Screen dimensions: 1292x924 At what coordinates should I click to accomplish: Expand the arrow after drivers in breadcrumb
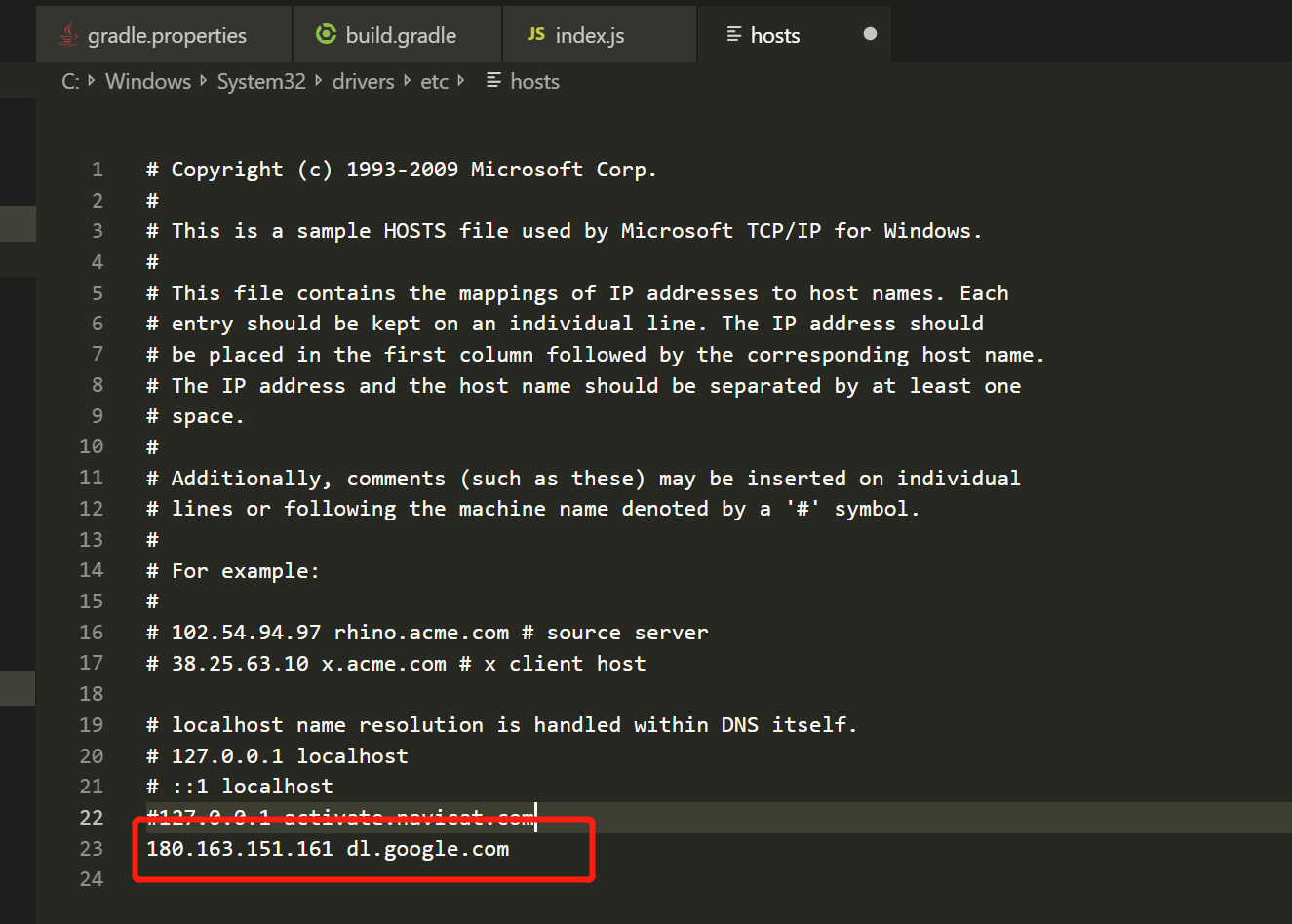[408, 81]
